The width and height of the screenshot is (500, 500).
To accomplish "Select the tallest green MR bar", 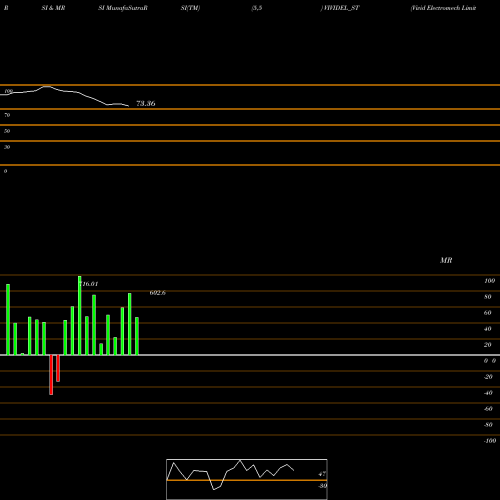I will point(79,315).
